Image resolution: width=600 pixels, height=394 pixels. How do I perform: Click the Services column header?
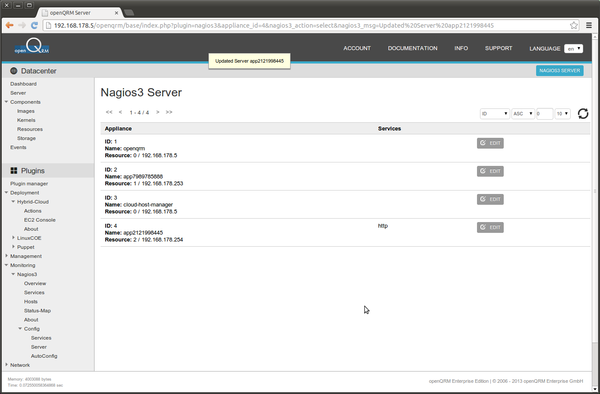(389, 129)
